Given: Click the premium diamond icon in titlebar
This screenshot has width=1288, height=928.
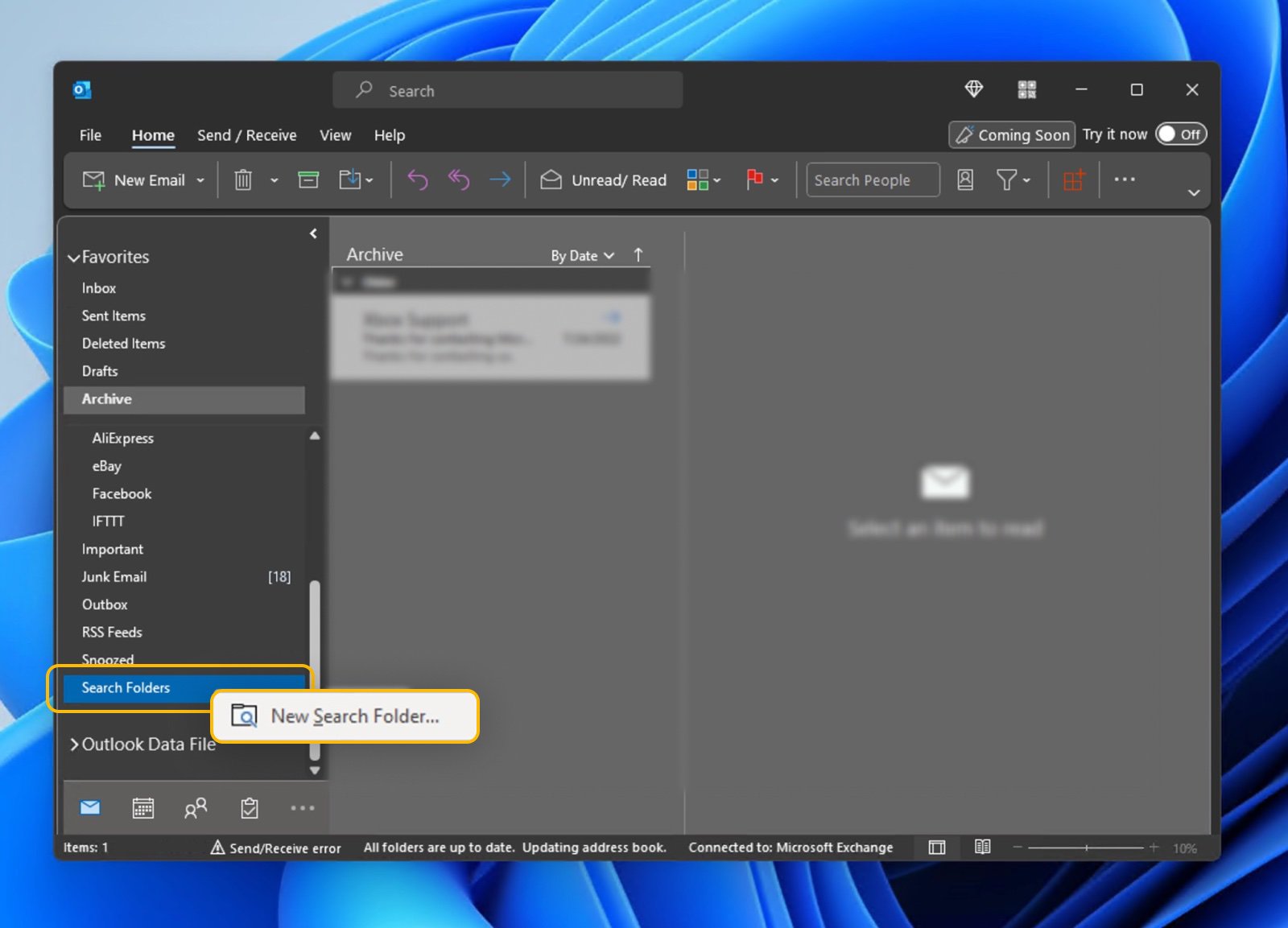Looking at the screenshot, I should [x=973, y=89].
